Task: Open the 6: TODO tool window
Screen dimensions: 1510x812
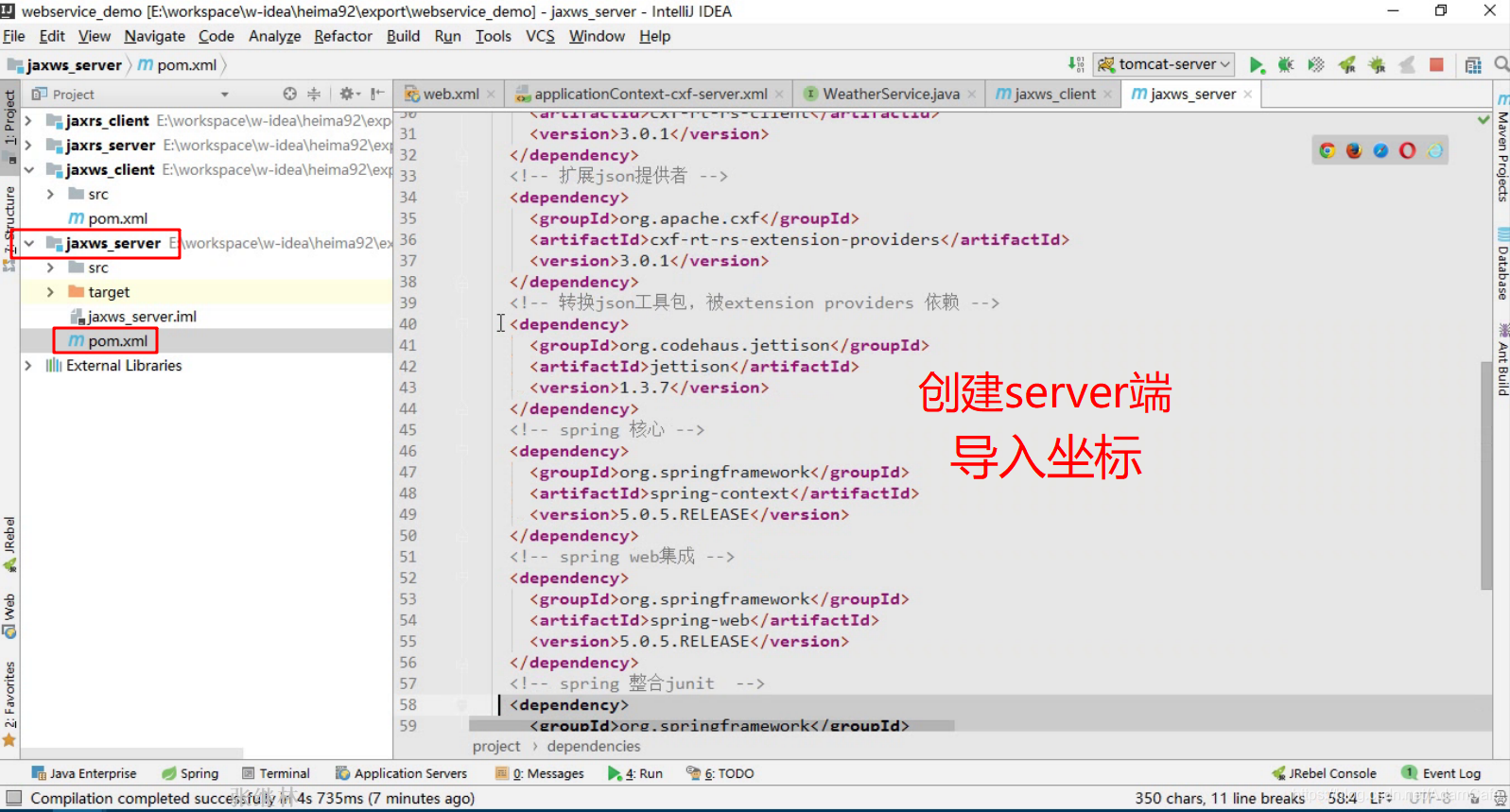Action: pos(720,773)
